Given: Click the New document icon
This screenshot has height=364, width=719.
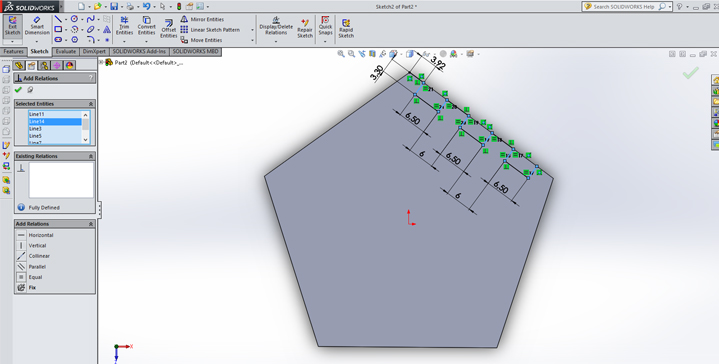Looking at the screenshot, I should click(x=81, y=6).
